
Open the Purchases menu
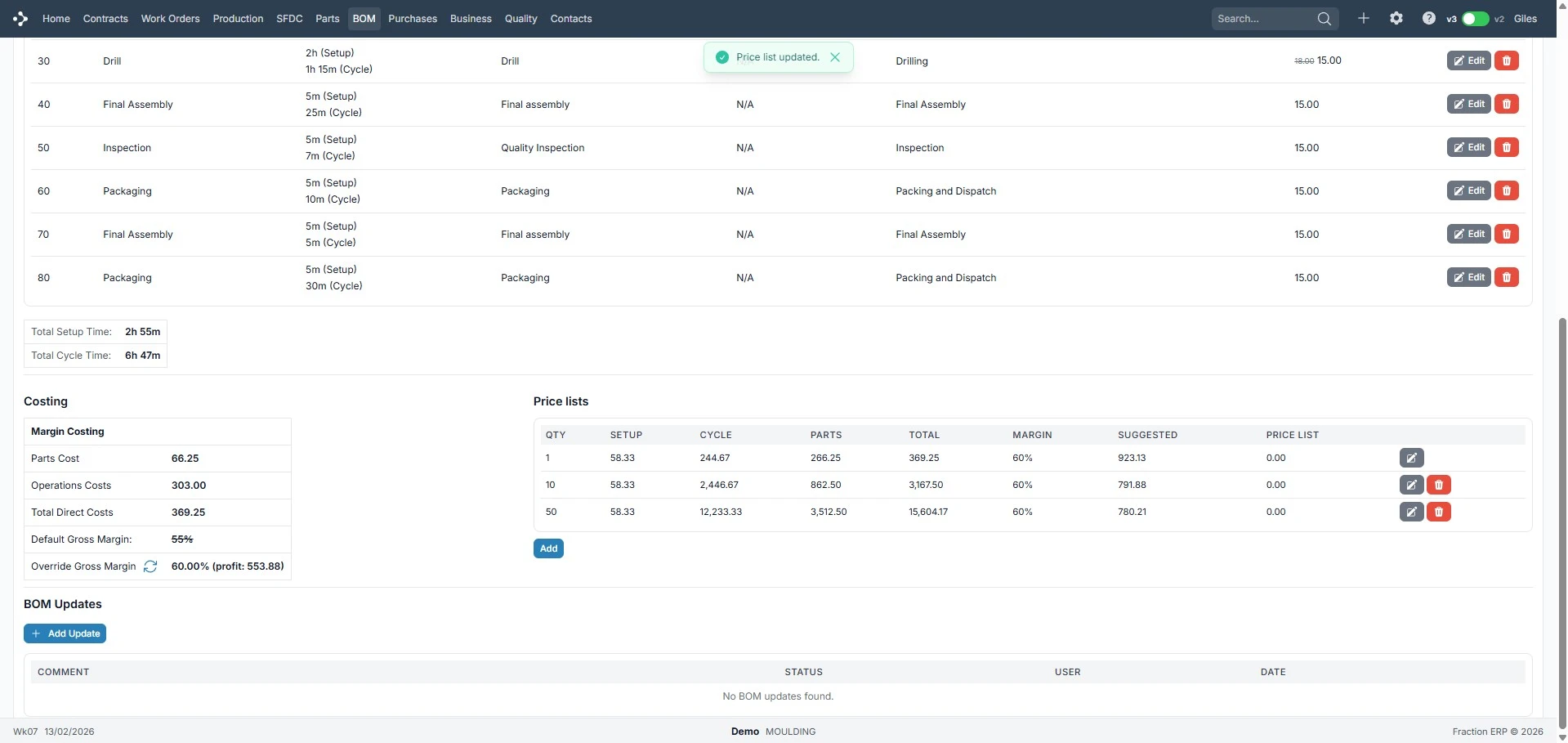click(x=412, y=19)
